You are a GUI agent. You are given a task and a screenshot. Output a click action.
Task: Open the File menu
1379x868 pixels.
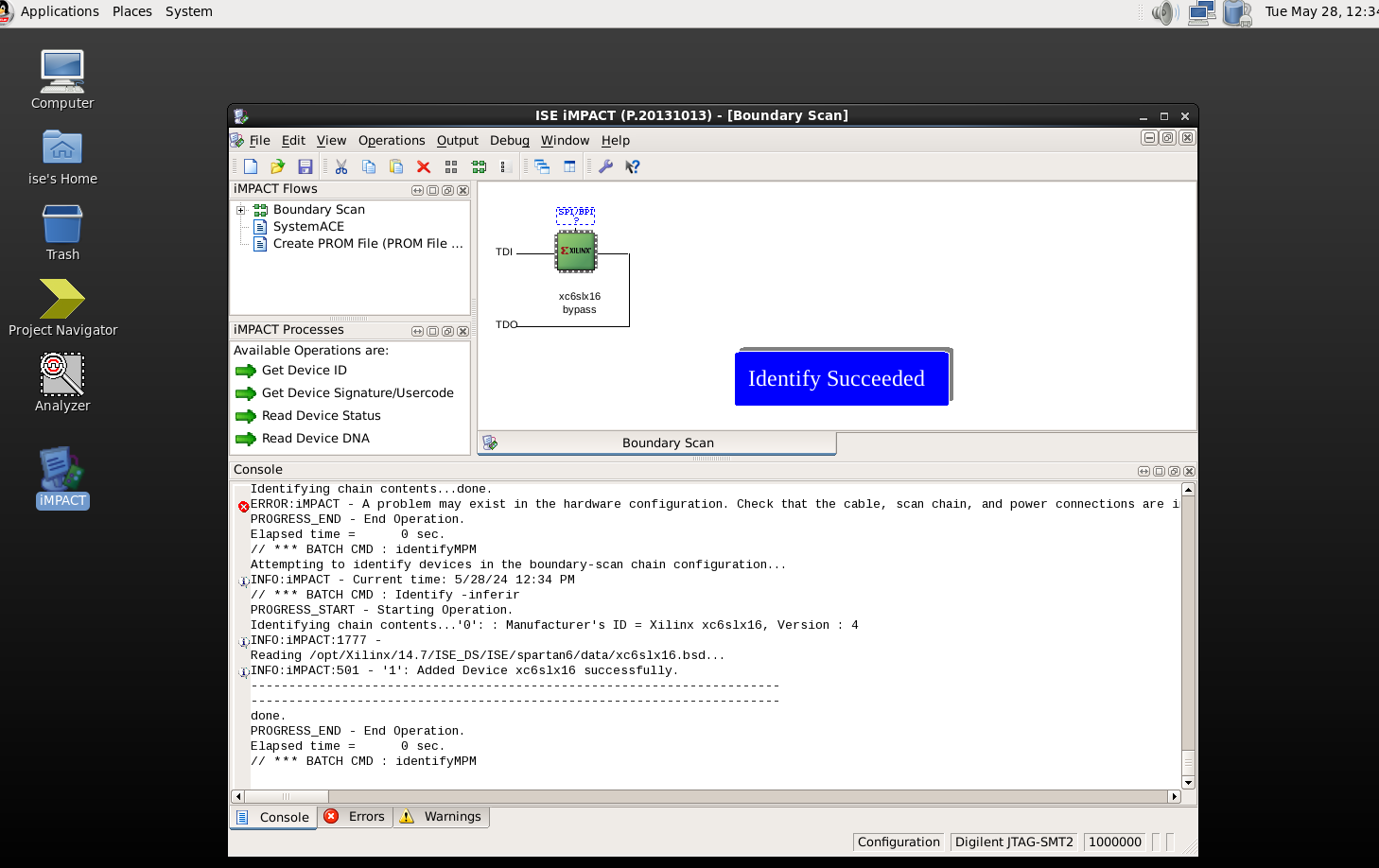click(259, 141)
